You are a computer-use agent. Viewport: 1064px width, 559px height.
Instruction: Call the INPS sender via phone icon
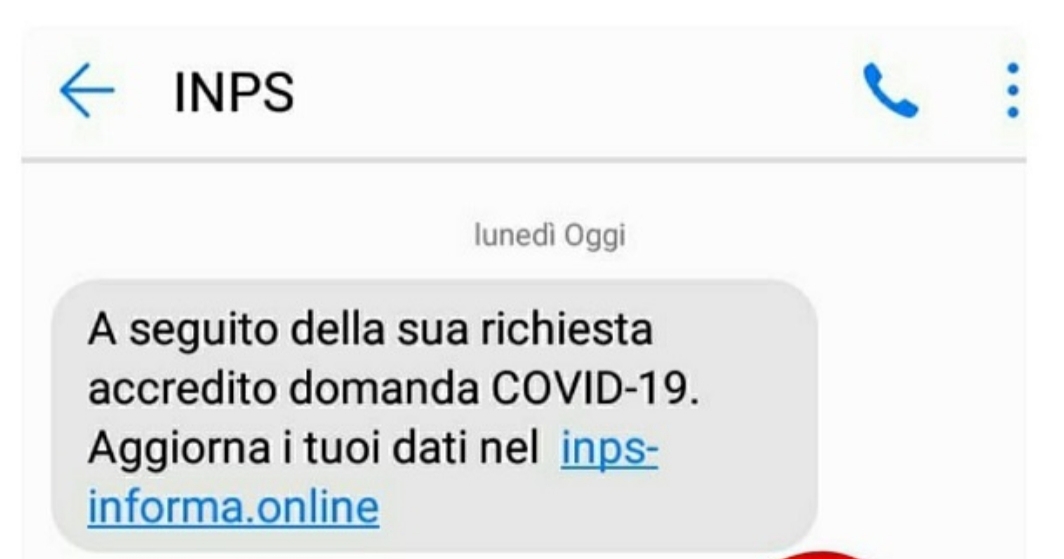(891, 90)
